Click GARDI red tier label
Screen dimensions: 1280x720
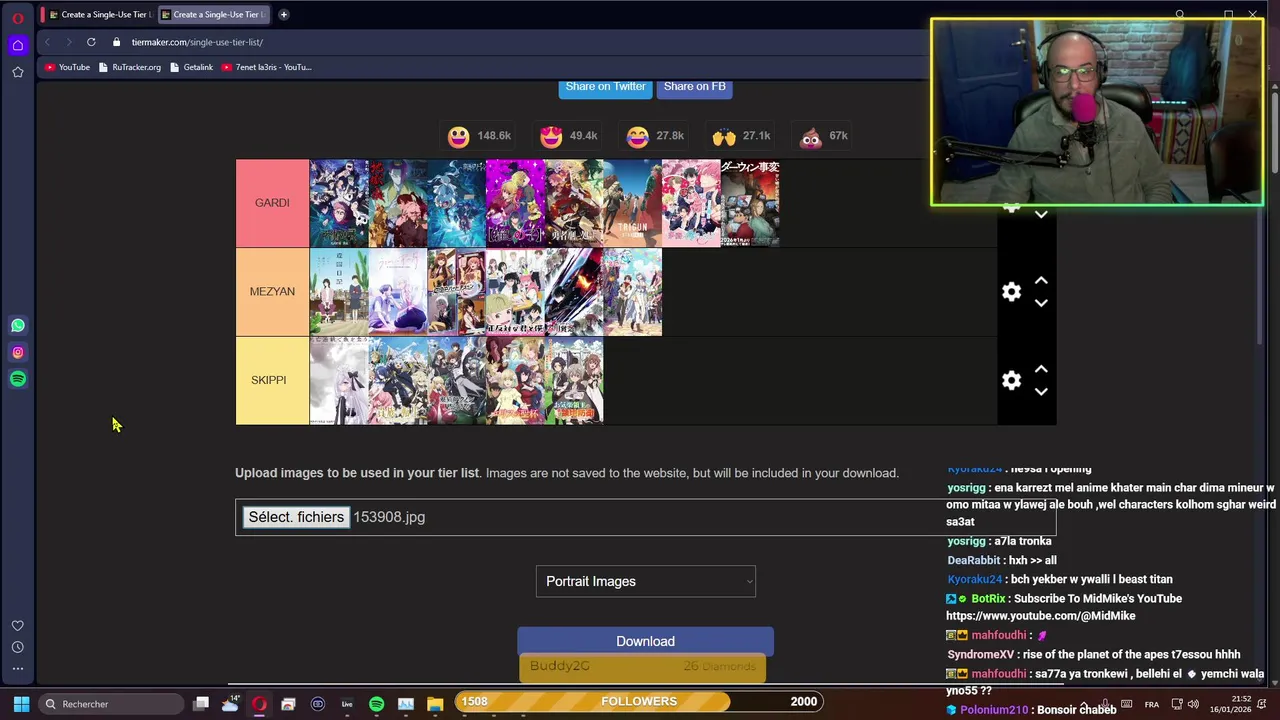[272, 203]
